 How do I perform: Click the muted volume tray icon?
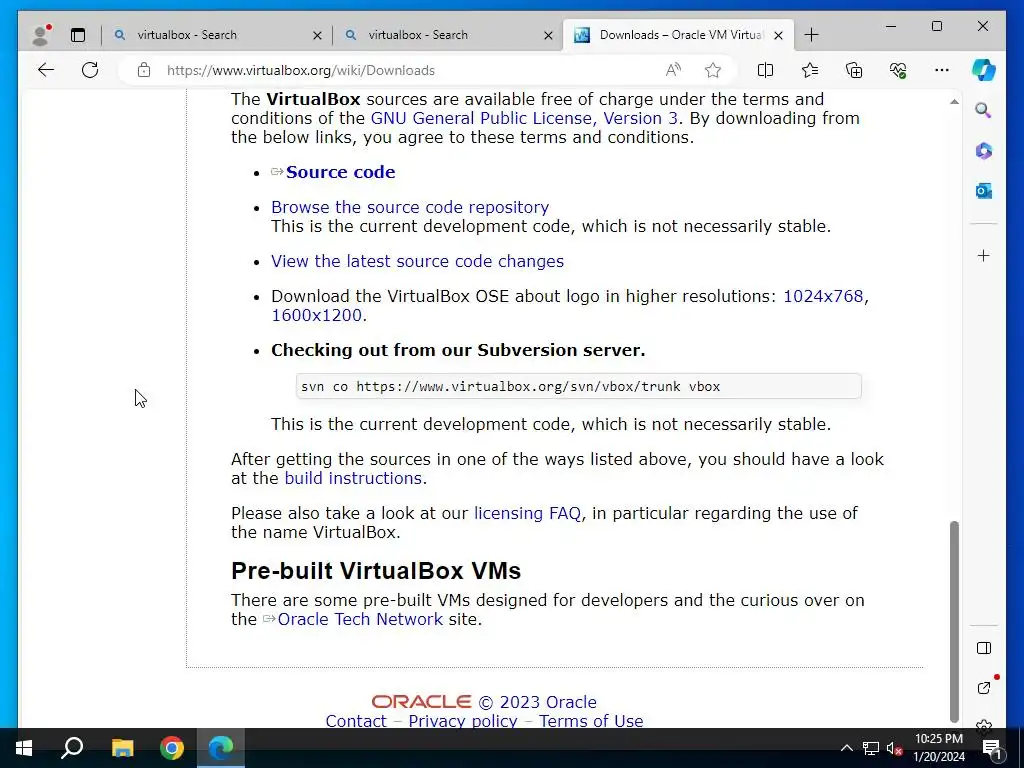[894, 748]
